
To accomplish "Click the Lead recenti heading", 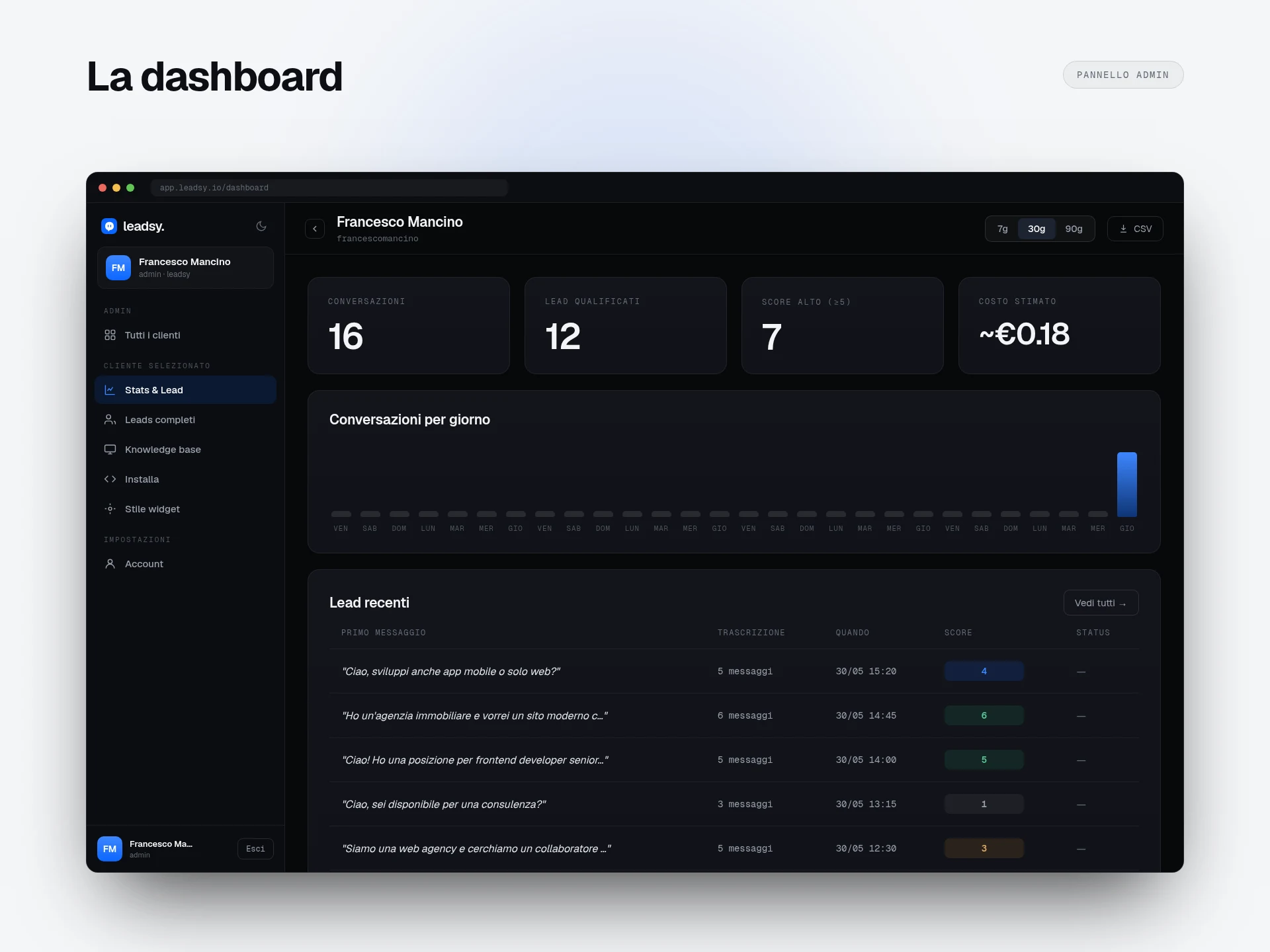I will point(369,603).
